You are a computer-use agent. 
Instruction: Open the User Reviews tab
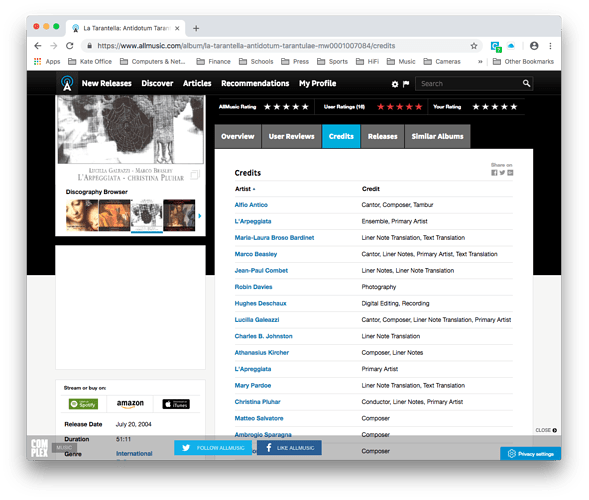[291, 136]
